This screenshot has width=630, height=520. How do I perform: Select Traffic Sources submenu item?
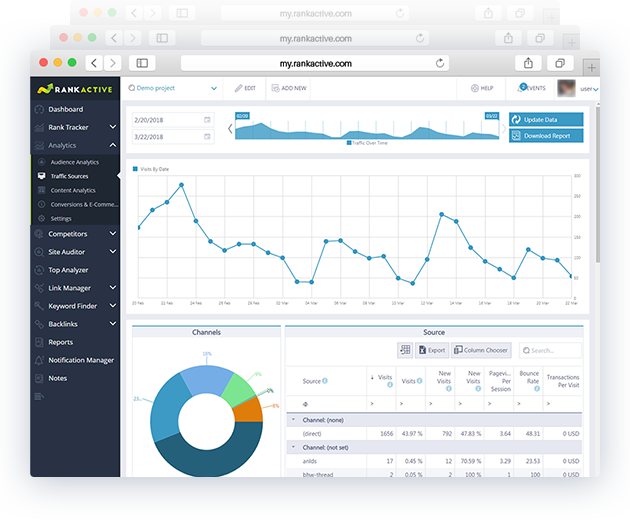click(70, 176)
